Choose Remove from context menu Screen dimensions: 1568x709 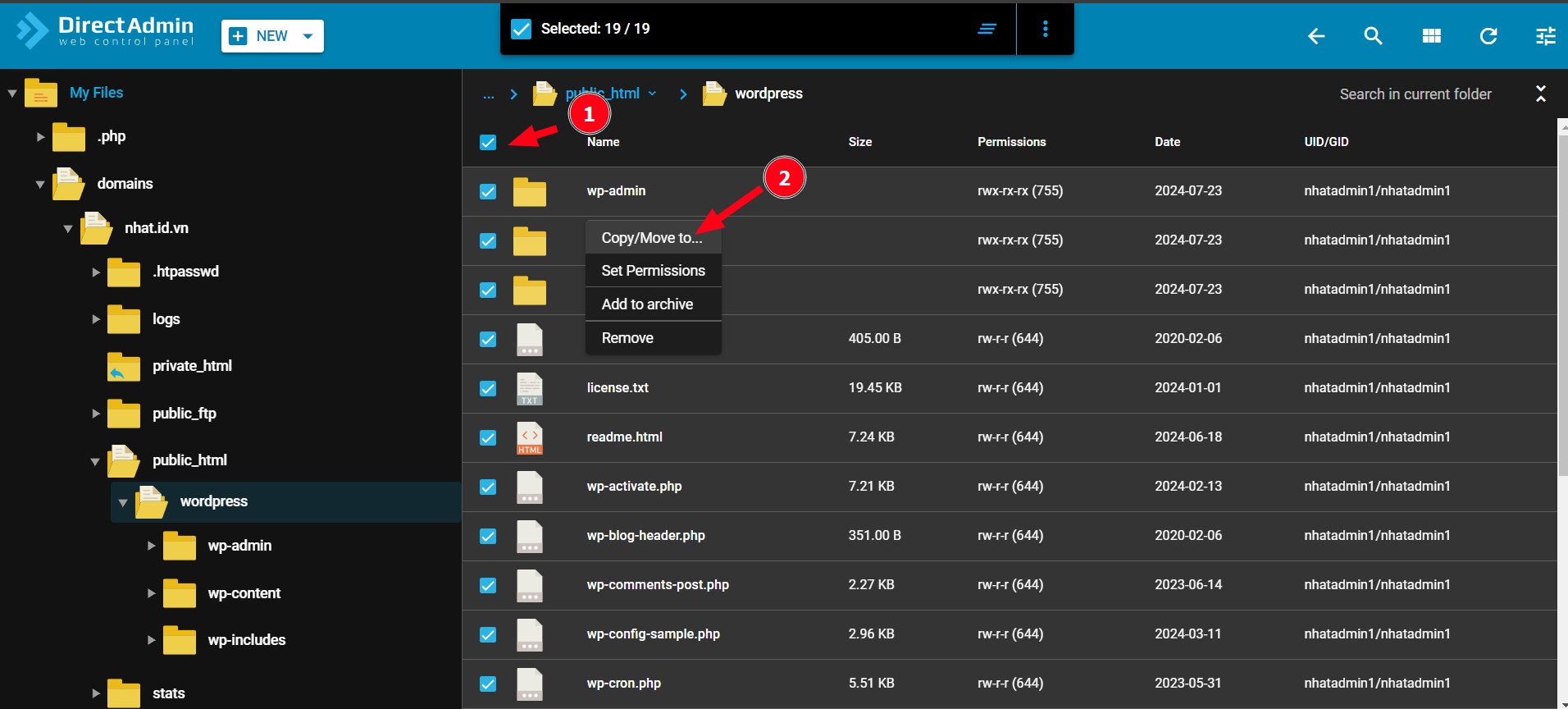point(653,338)
